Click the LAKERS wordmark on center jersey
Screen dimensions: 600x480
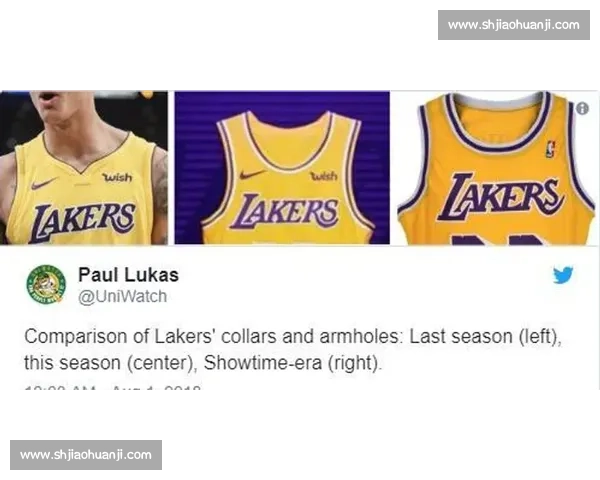[x=285, y=211]
